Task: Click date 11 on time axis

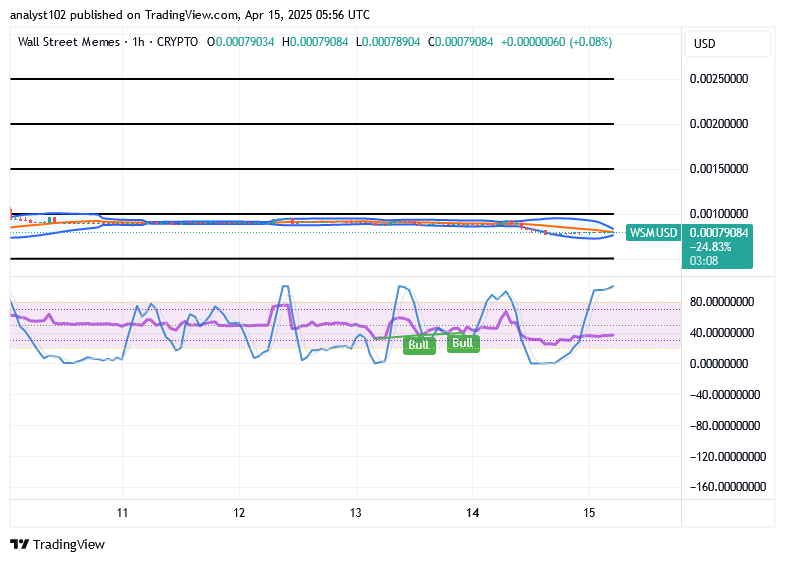Action: point(122,513)
